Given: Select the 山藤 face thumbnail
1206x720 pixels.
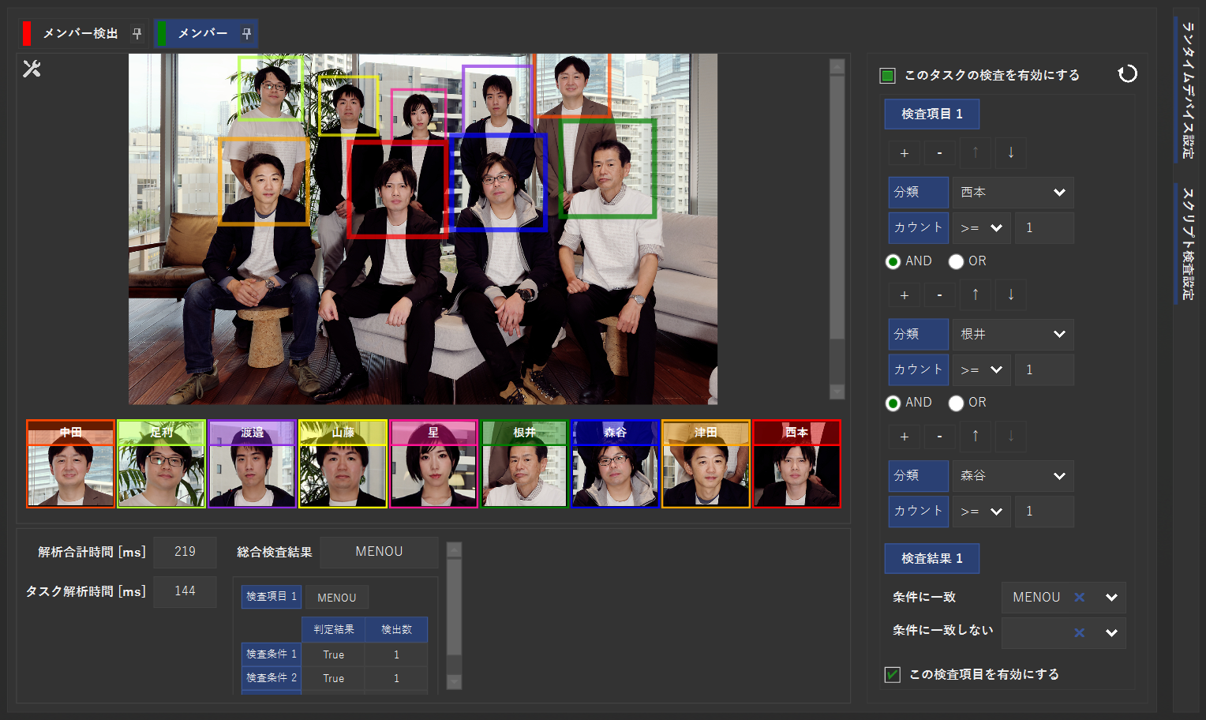Looking at the screenshot, I should coord(343,464).
